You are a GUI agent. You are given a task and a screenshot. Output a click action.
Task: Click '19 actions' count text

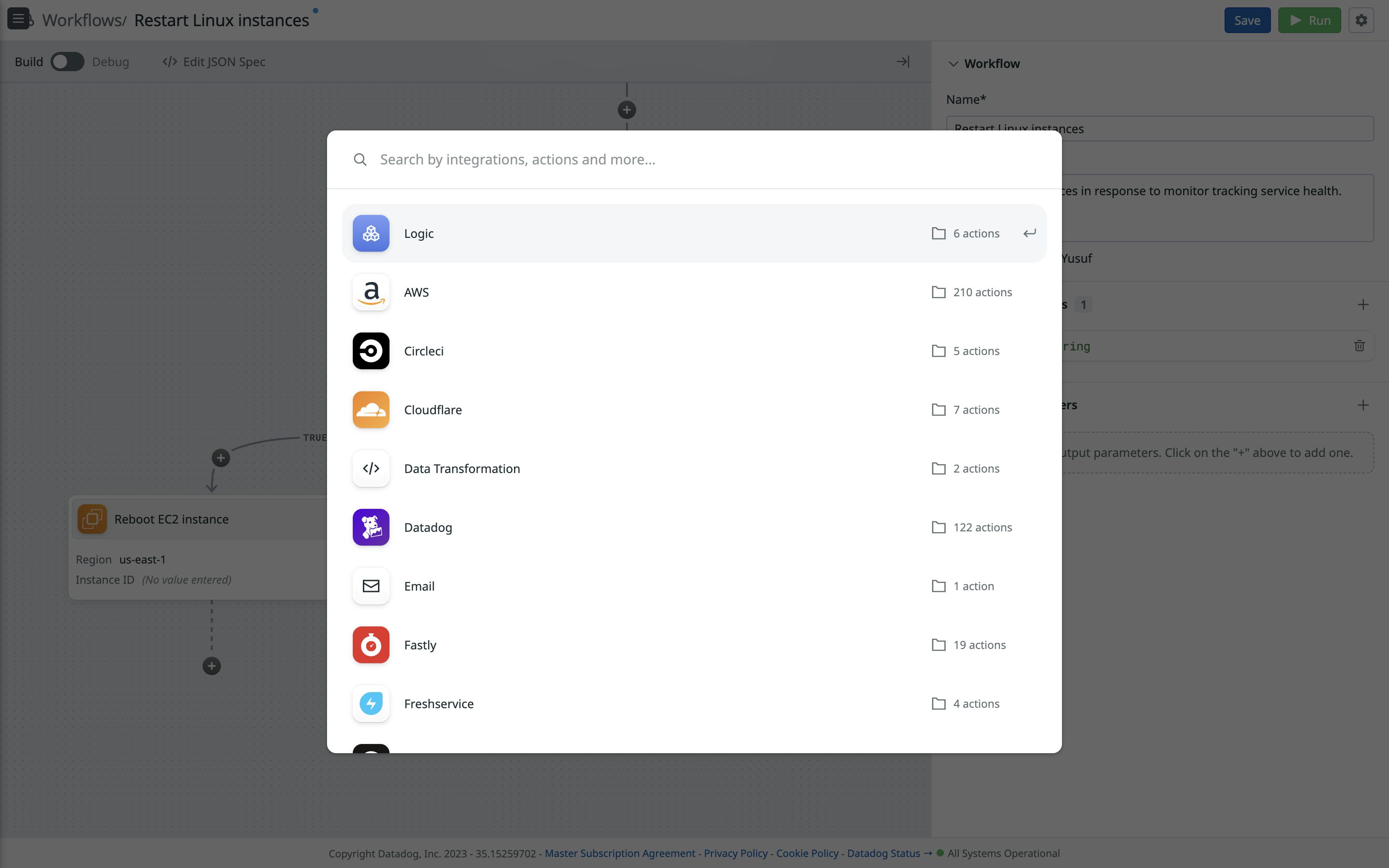point(979,645)
